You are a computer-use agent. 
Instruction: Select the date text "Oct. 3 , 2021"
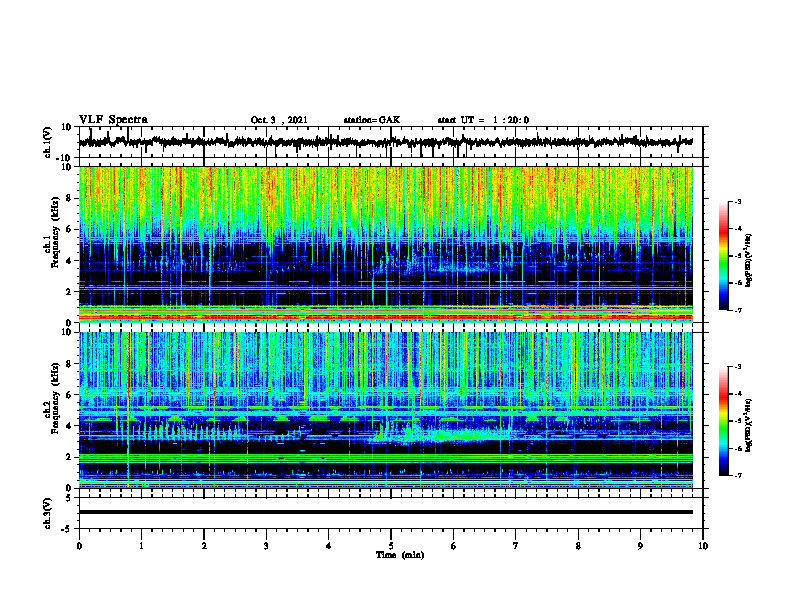(279, 120)
